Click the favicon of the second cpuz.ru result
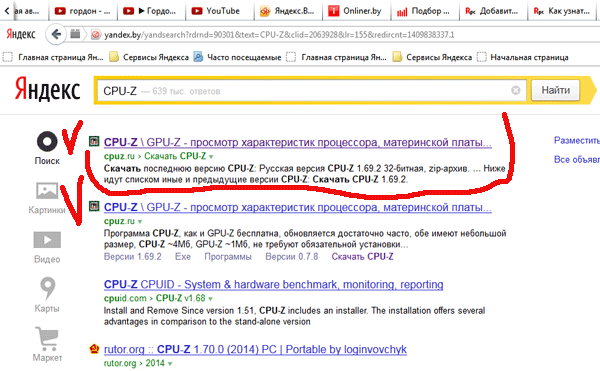The height and width of the screenshot is (371, 600). click(x=94, y=206)
